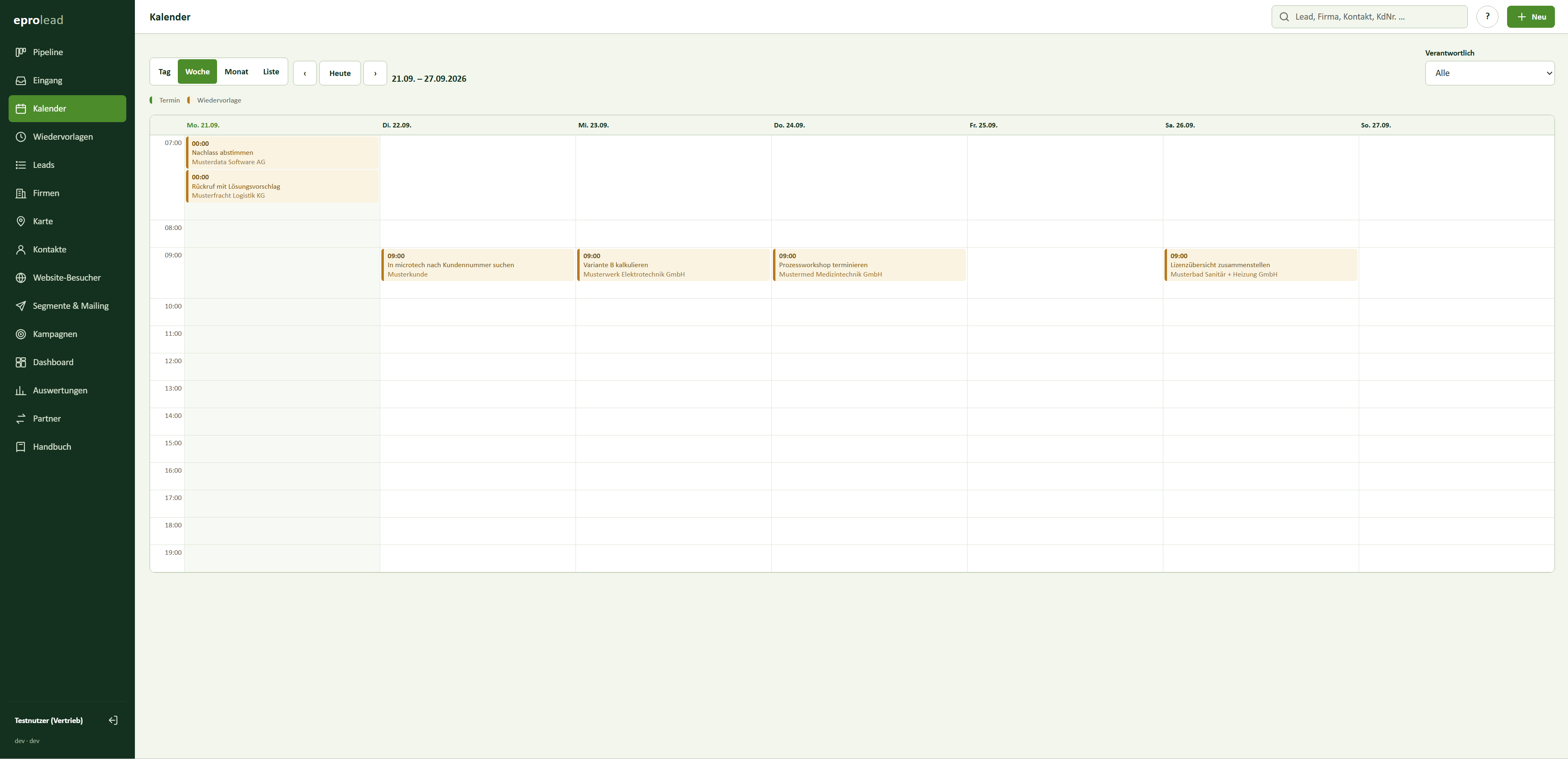Click the logout icon beside Testnutzer
Image resolution: width=1568 pixels, height=759 pixels.
coord(113,720)
